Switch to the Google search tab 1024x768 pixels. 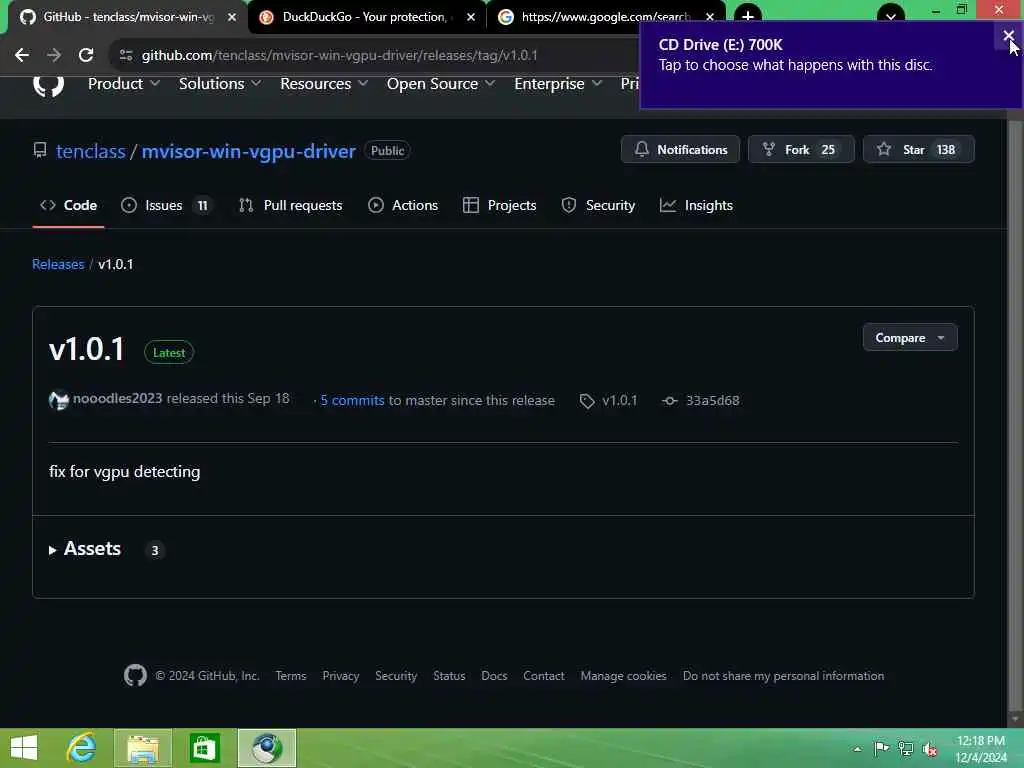coord(604,17)
